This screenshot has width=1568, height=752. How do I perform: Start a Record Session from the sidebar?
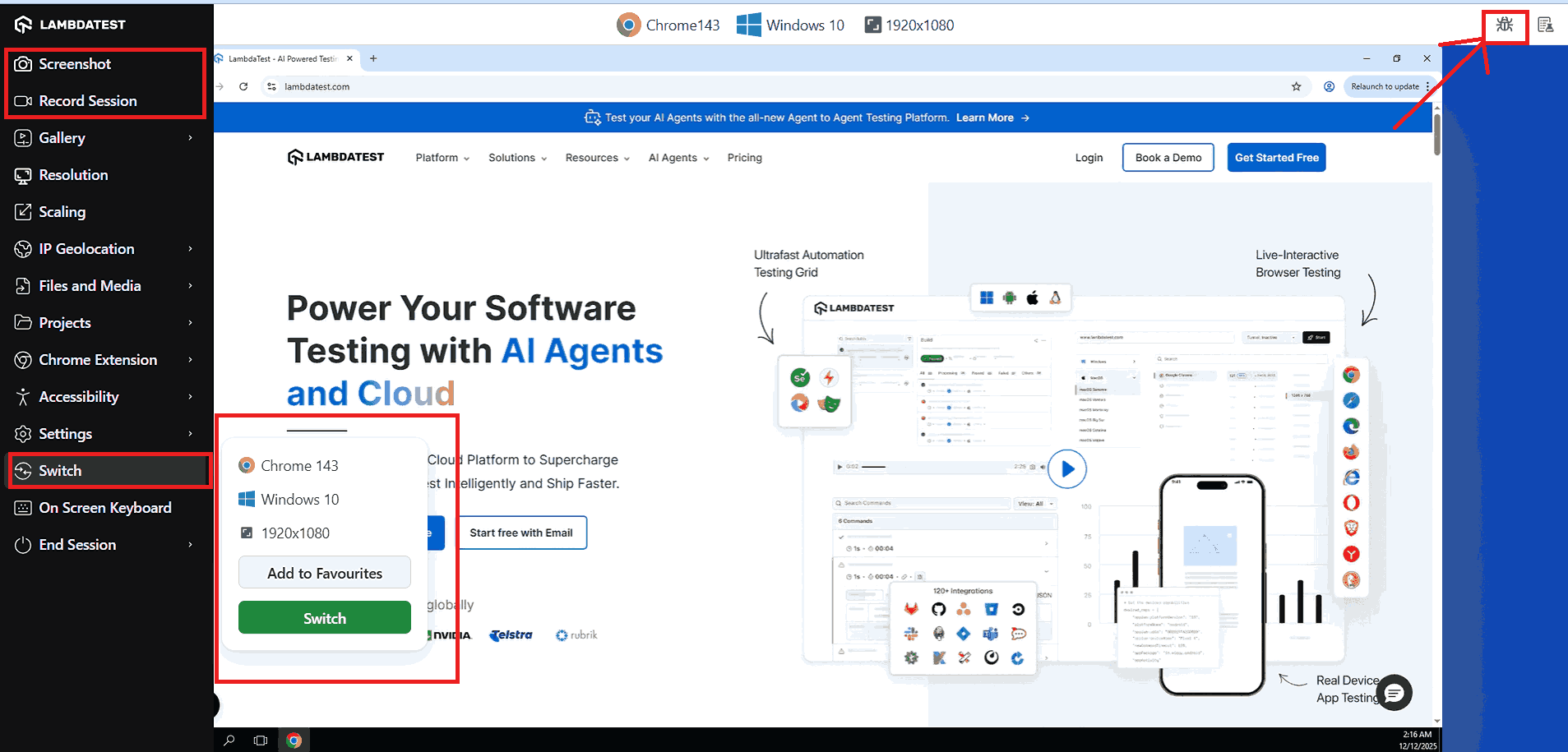pyautogui.click(x=86, y=100)
